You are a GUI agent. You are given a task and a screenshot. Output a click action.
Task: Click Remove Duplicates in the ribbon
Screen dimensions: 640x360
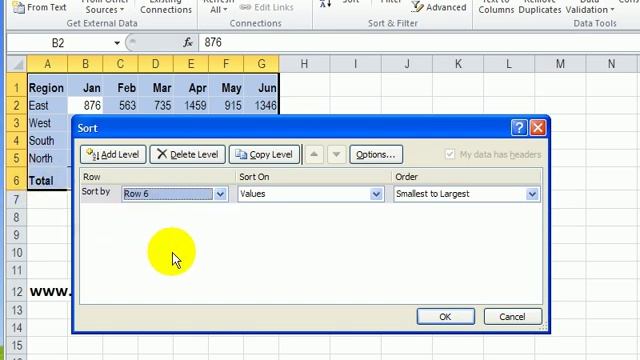coord(540,7)
